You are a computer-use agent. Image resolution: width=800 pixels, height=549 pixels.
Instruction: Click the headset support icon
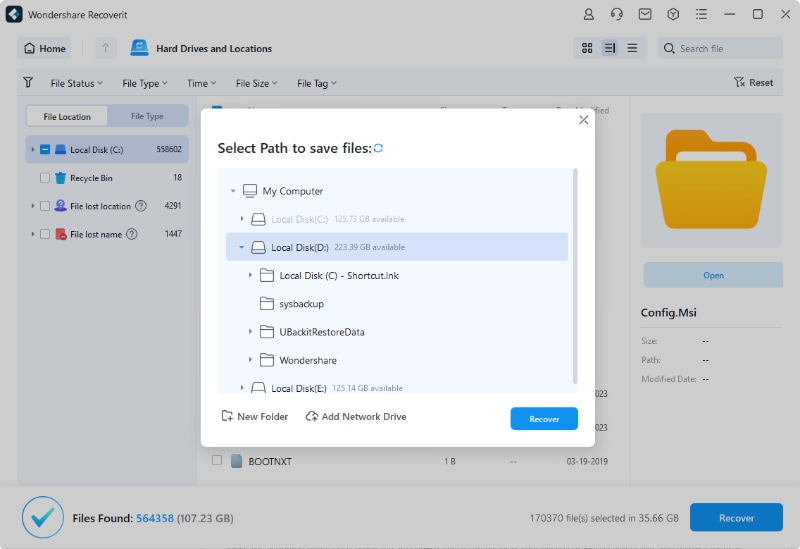(x=617, y=15)
